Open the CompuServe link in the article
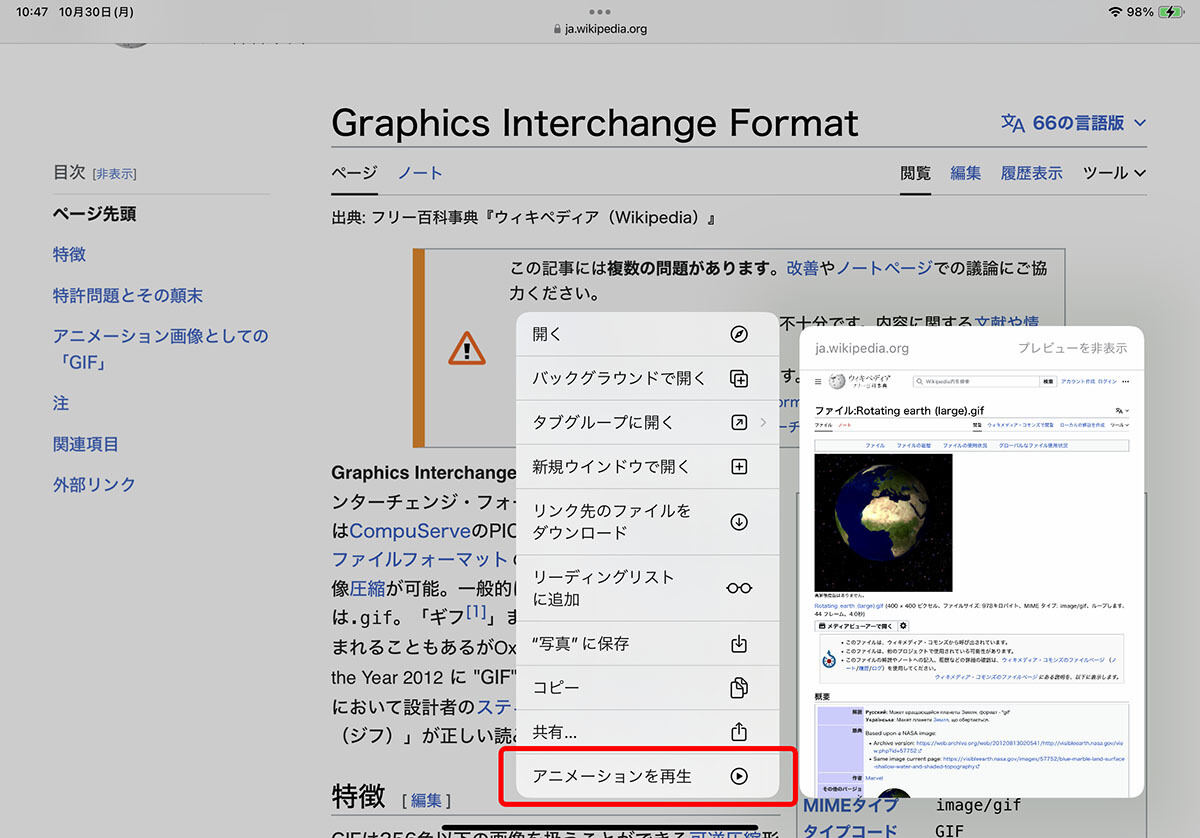Viewport: 1200px width, 838px height. (x=410, y=530)
